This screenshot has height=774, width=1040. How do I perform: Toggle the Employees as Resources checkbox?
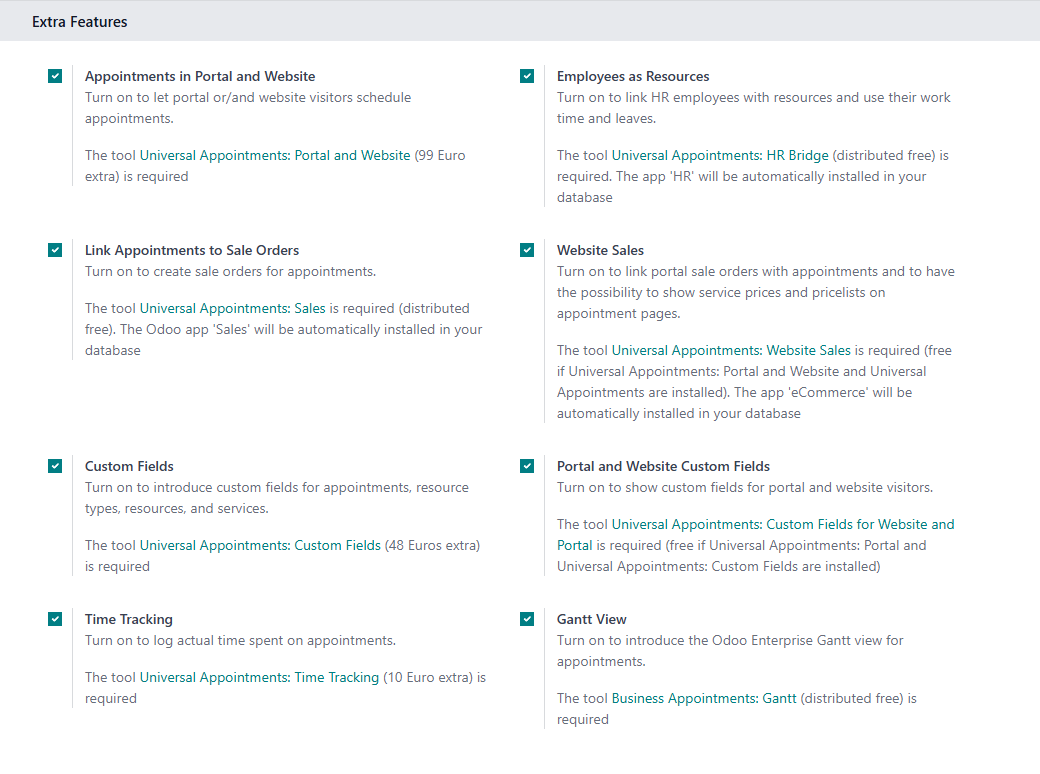click(527, 76)
